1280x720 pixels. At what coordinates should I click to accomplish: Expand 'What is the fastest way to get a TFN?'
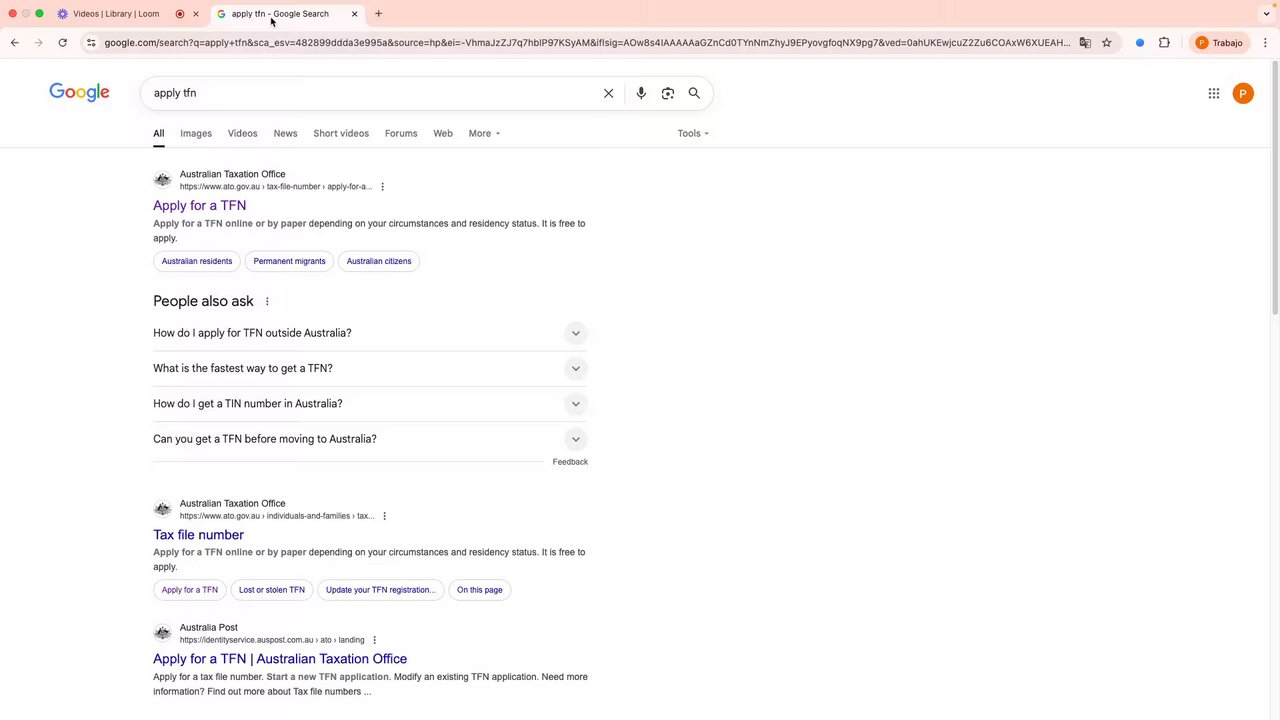coord(370,368)
